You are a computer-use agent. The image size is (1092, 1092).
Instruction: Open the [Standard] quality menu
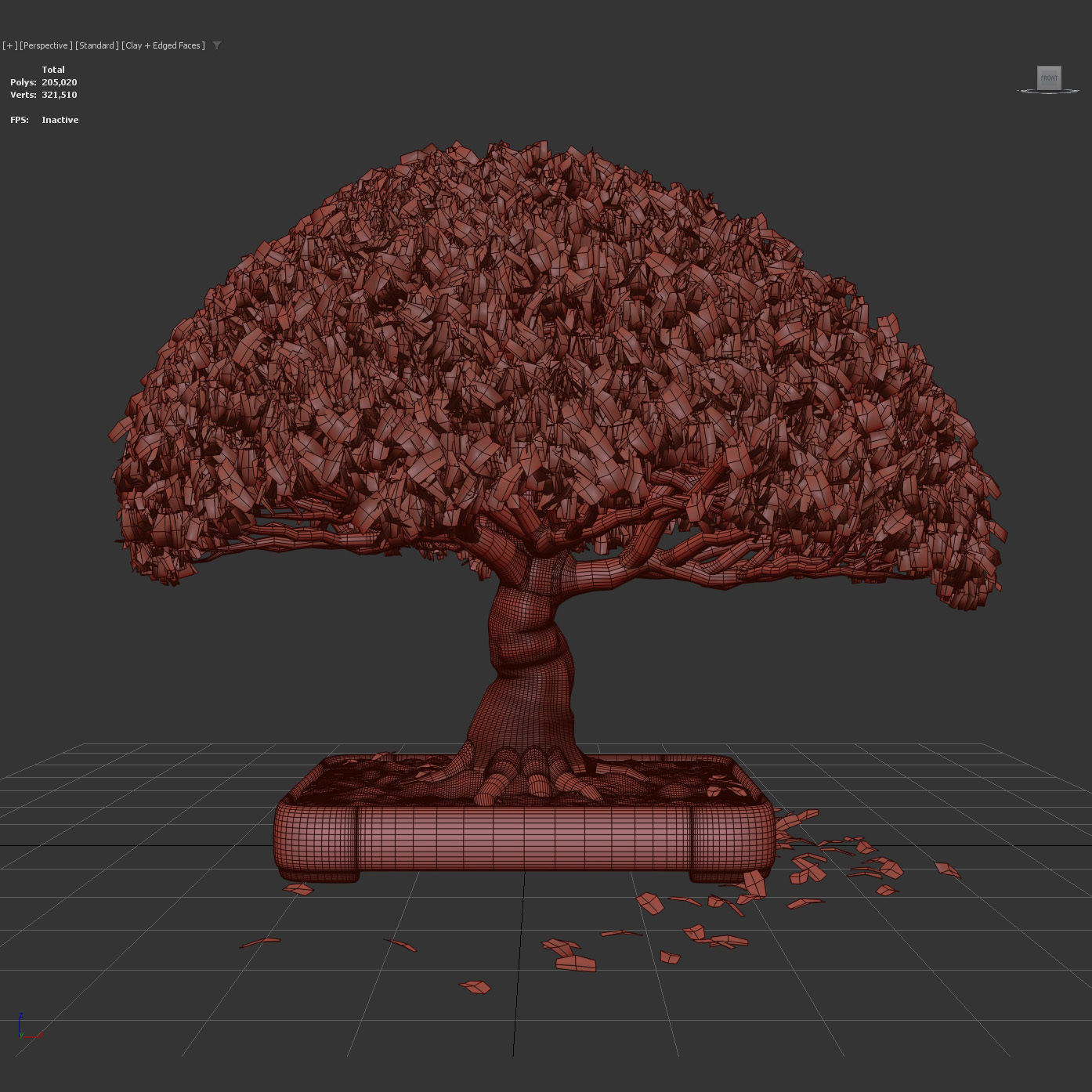(97, 45)
